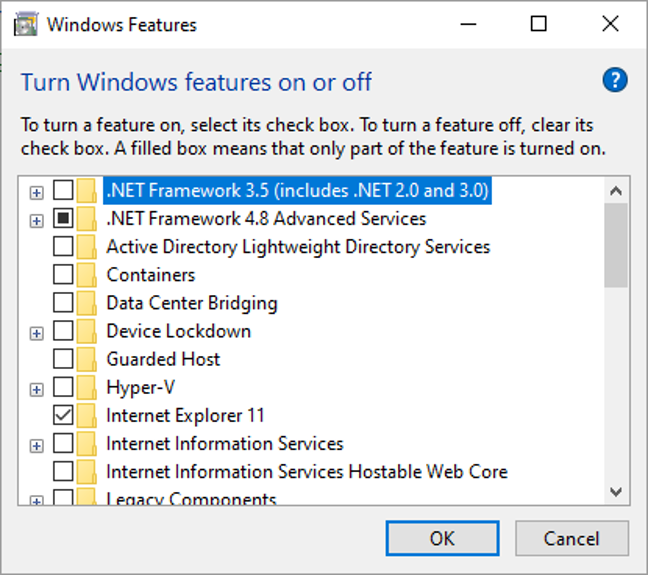The height and width of the screenshot is (575, 648).
Task: Click the folder icon beside Containers
Action: [88, 275]
